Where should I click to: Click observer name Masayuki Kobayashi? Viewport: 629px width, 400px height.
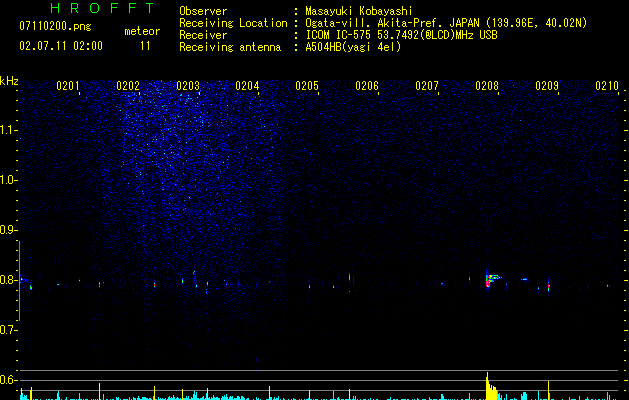point(359,11)
